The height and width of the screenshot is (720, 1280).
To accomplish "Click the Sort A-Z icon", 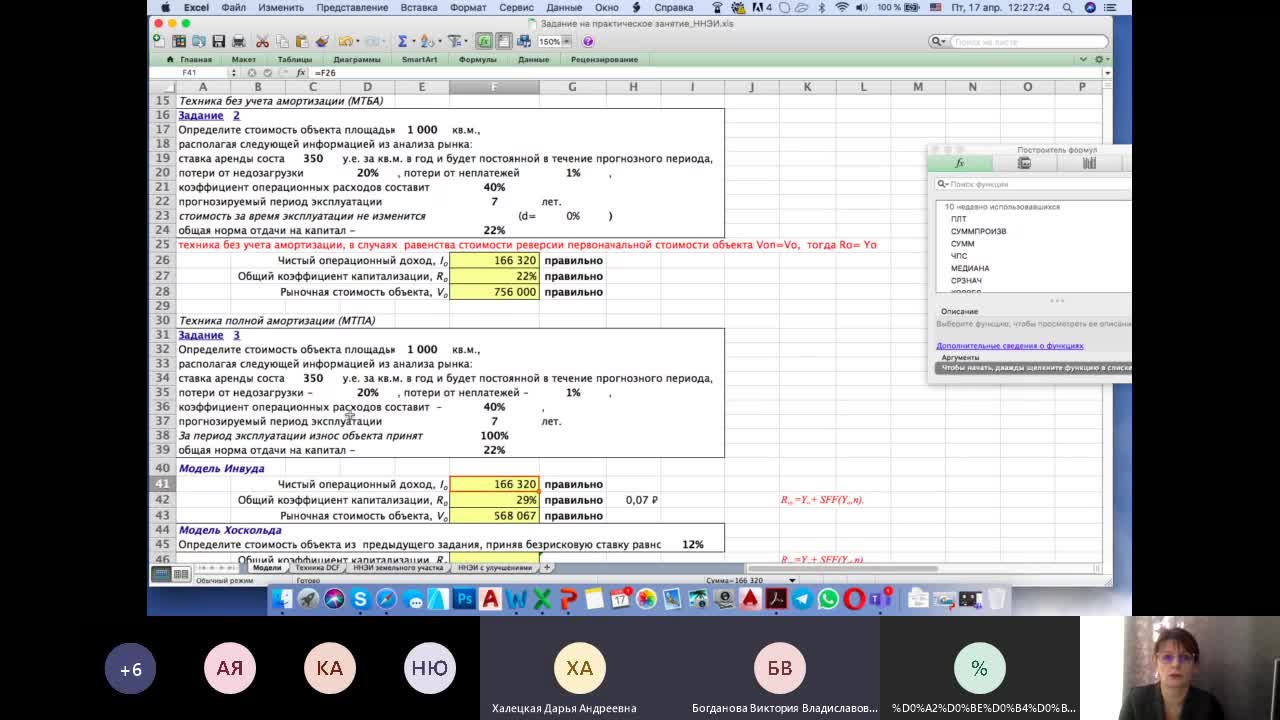I will click(x=426, y=41).
